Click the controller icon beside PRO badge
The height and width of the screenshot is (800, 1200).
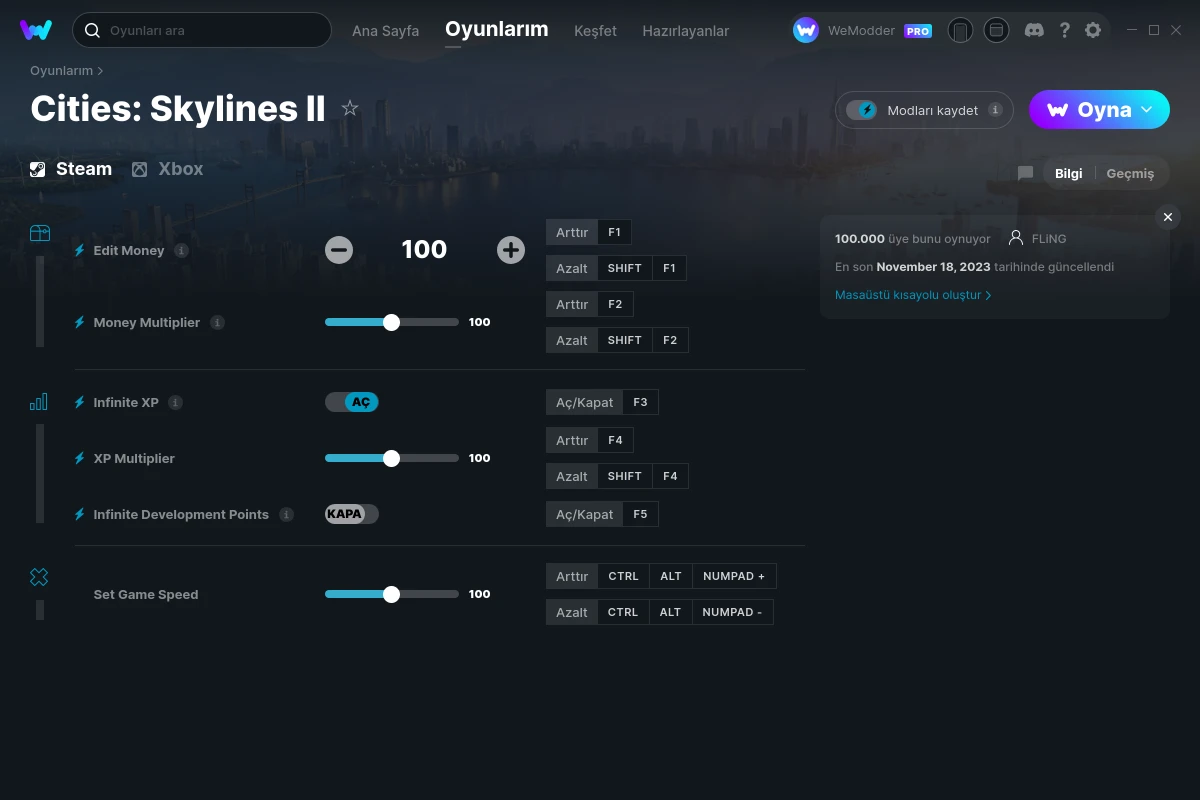click(960, 30)
